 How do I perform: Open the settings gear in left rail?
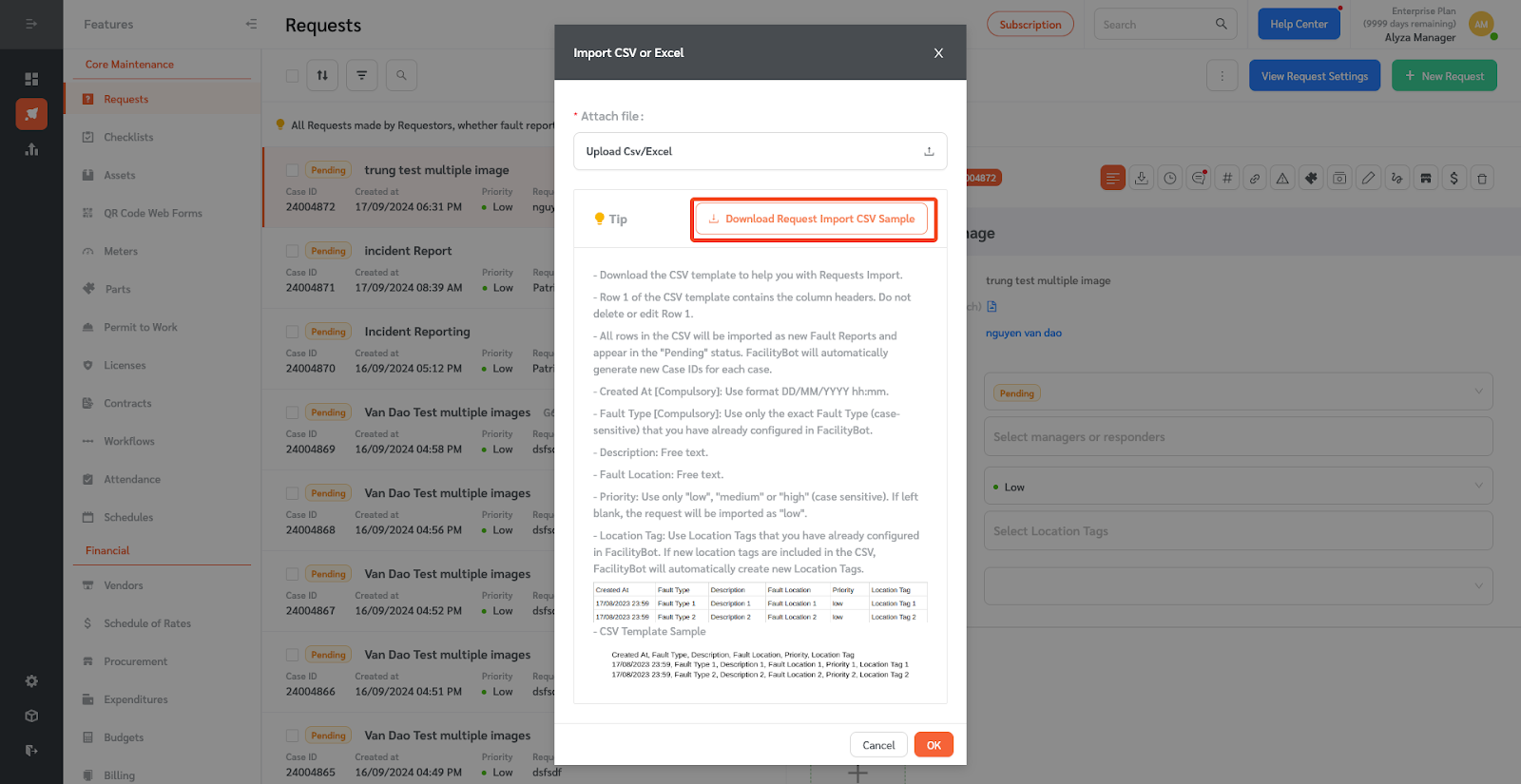pos(31,681)
